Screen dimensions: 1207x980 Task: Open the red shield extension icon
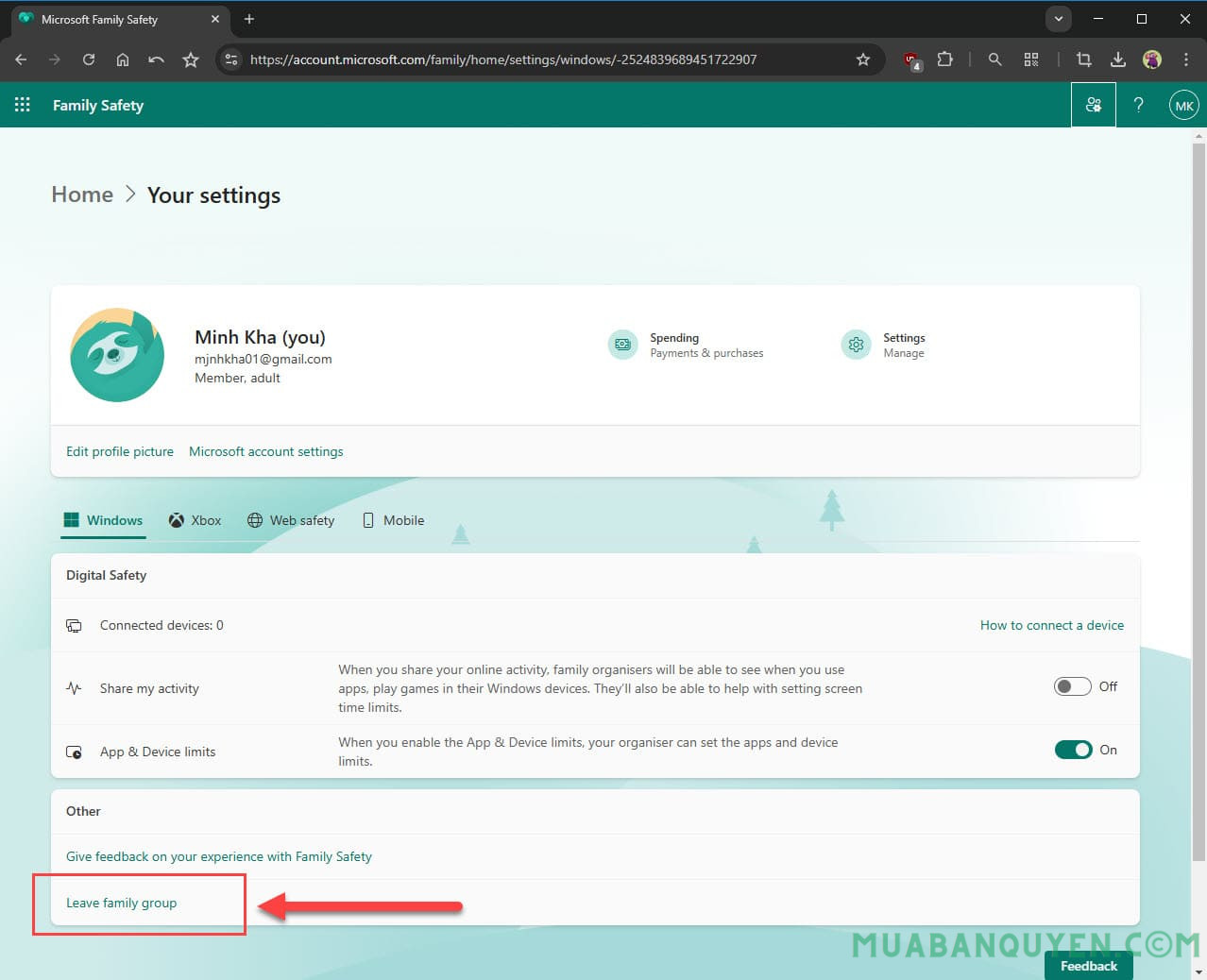[x=912, y=60]
